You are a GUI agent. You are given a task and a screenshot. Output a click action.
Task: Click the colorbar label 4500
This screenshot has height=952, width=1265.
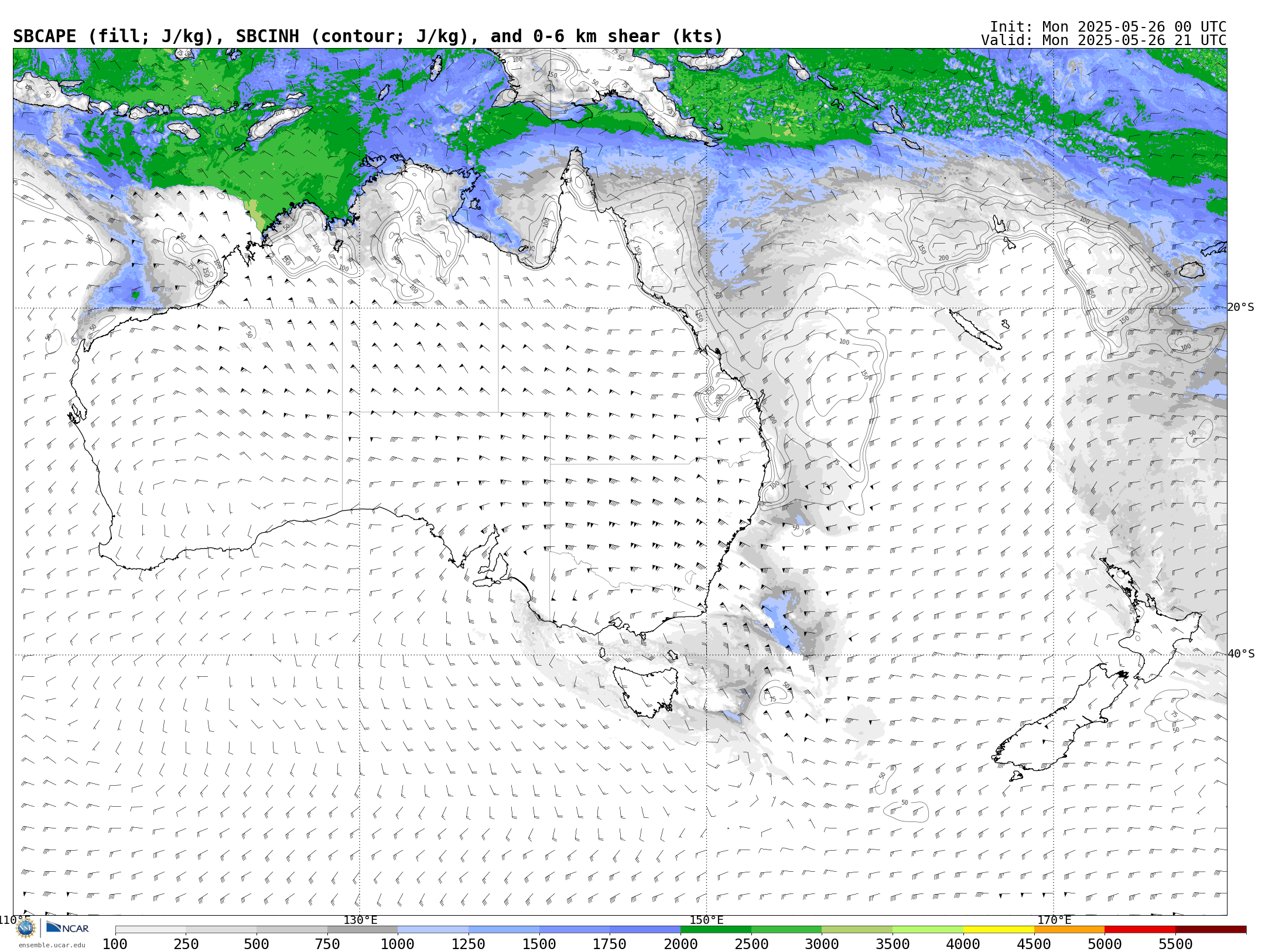click(x=1034, y=944)
